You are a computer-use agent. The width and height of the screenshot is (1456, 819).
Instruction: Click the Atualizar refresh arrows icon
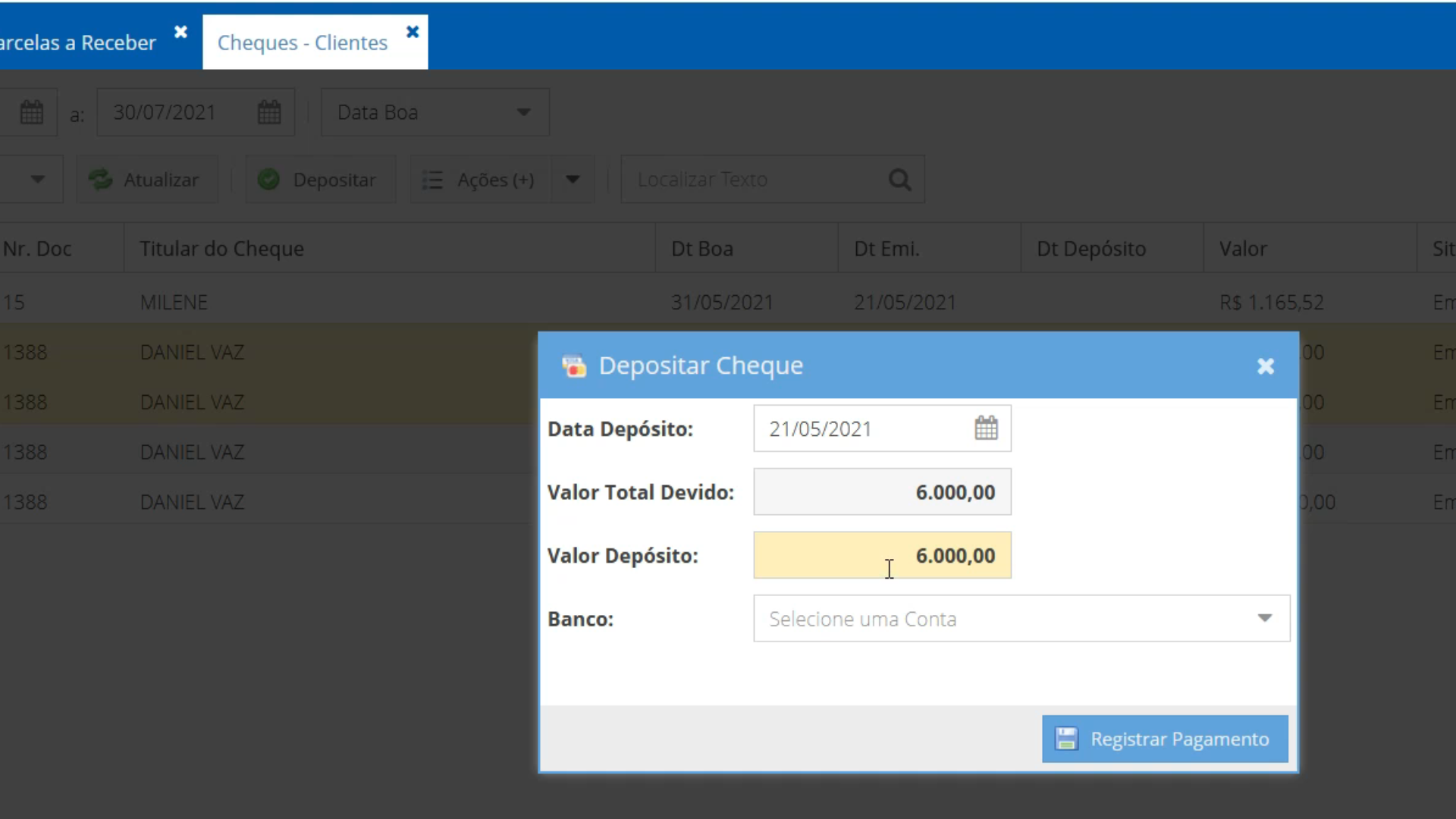click(x=100, y=180)
